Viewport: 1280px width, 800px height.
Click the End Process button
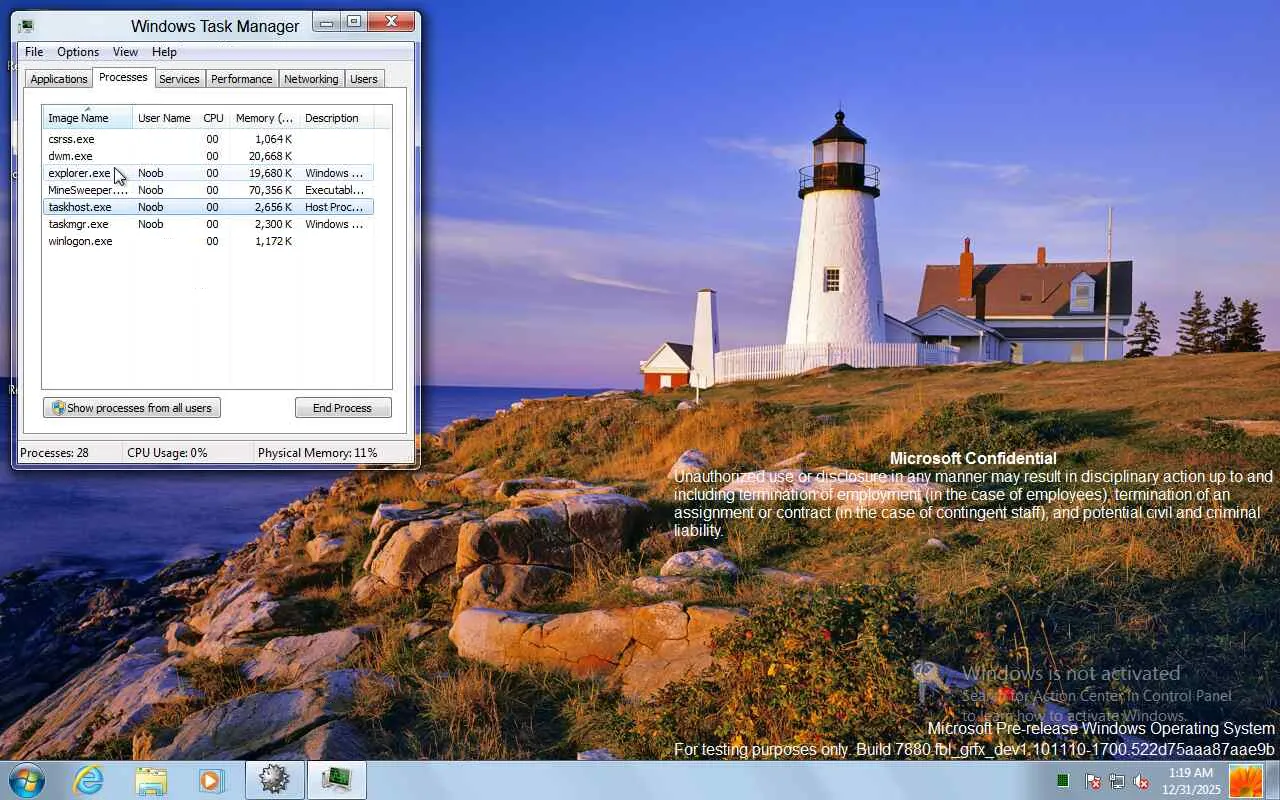click(x=342, y=408)
